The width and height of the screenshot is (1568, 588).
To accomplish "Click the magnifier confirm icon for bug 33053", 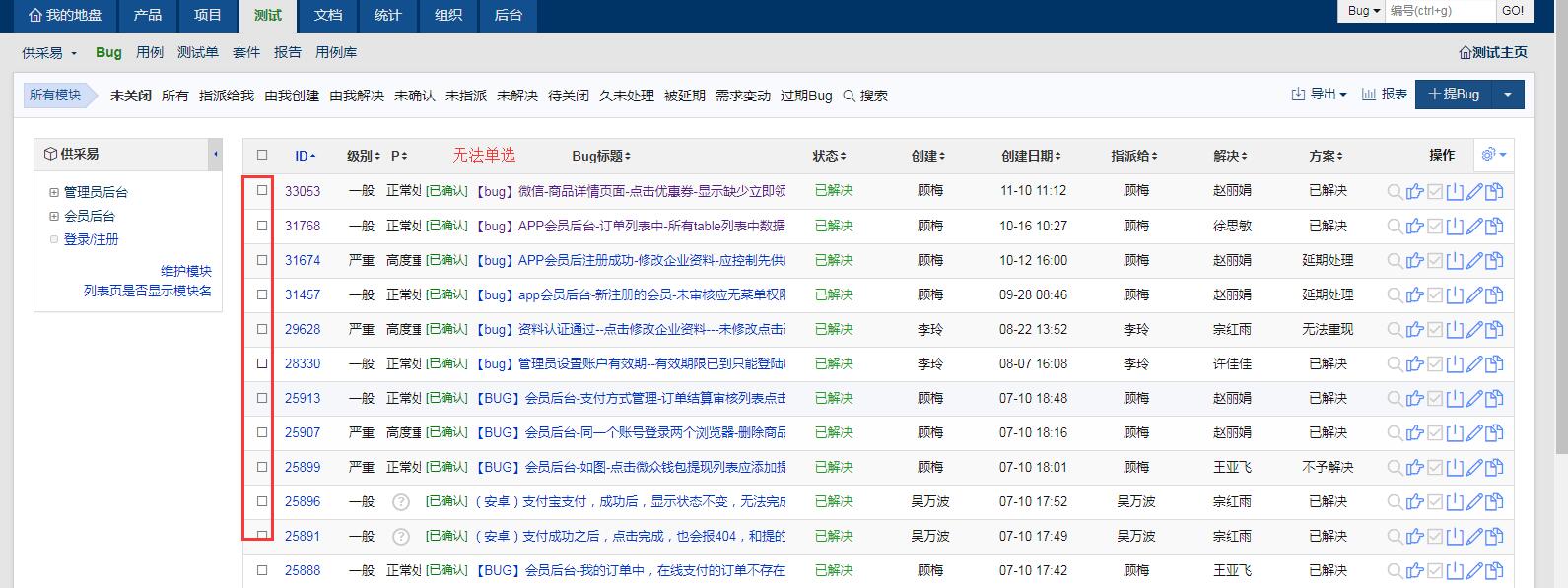I will (x=1395, y=192).
